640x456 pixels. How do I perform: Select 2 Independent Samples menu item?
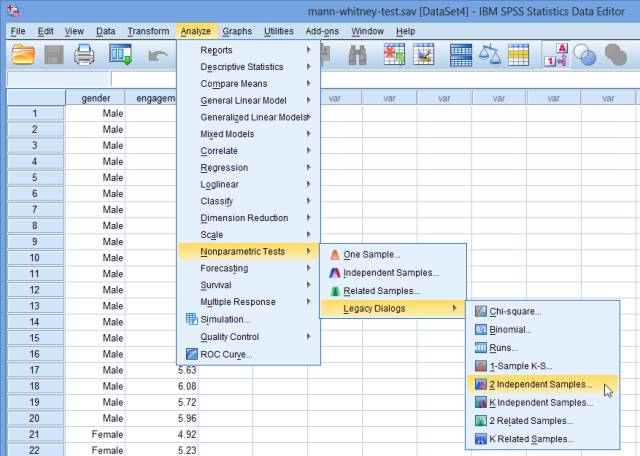point(542,384)
